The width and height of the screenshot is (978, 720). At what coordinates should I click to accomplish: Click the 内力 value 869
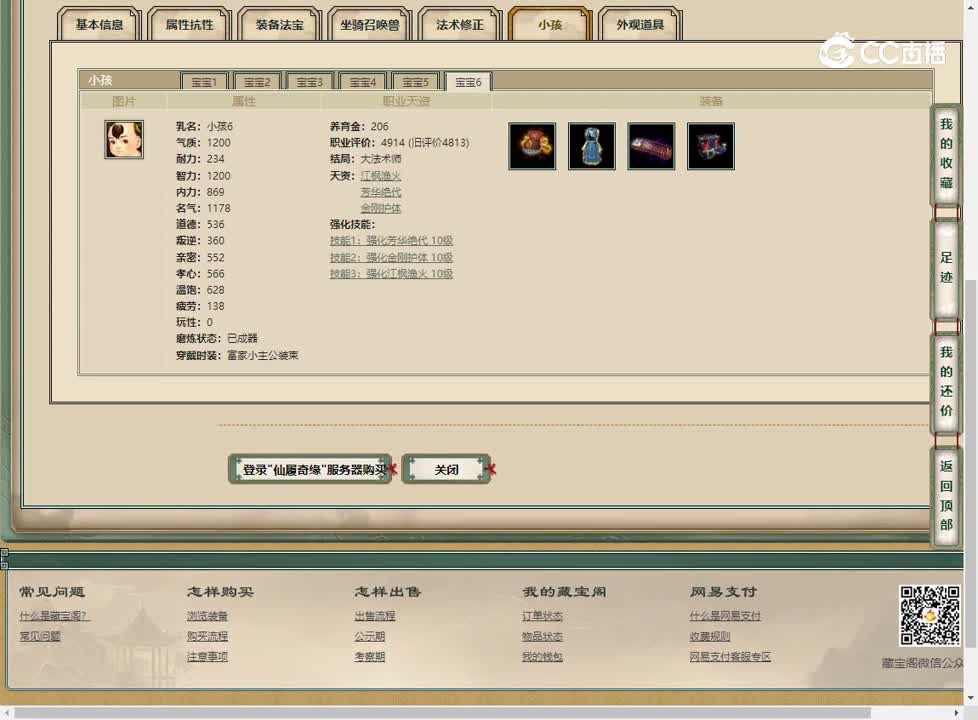[x=215, y=192]
